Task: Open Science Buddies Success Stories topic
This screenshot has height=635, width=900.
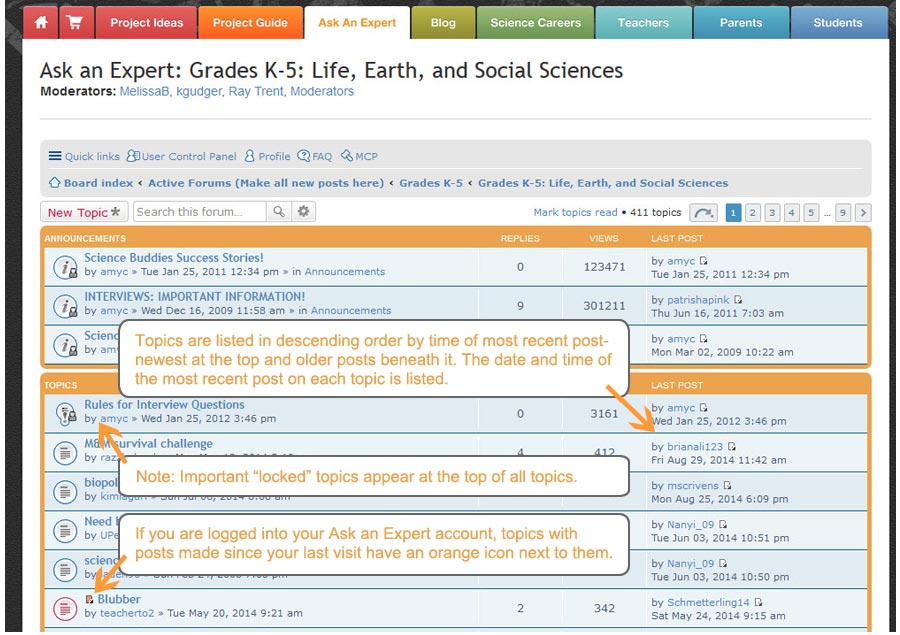Action: 174,258
